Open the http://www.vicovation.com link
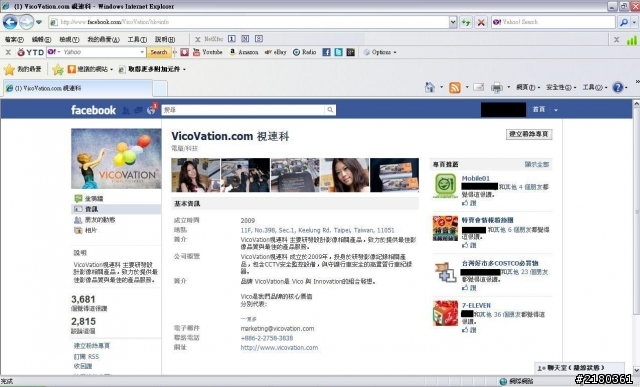The width and height of the screenshot is (640, 387). pyautogui.click(x=279, y=348)
